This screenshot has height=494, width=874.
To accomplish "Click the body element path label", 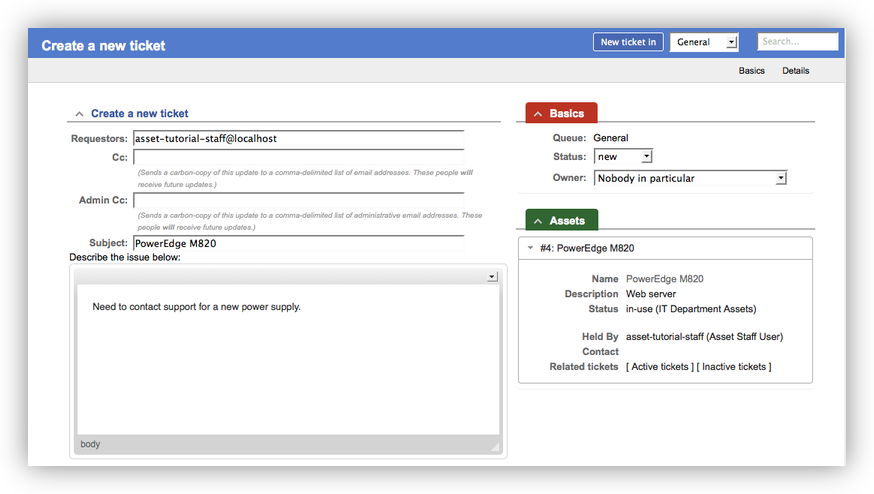I will pyautogui.click(x=90, y=444).
